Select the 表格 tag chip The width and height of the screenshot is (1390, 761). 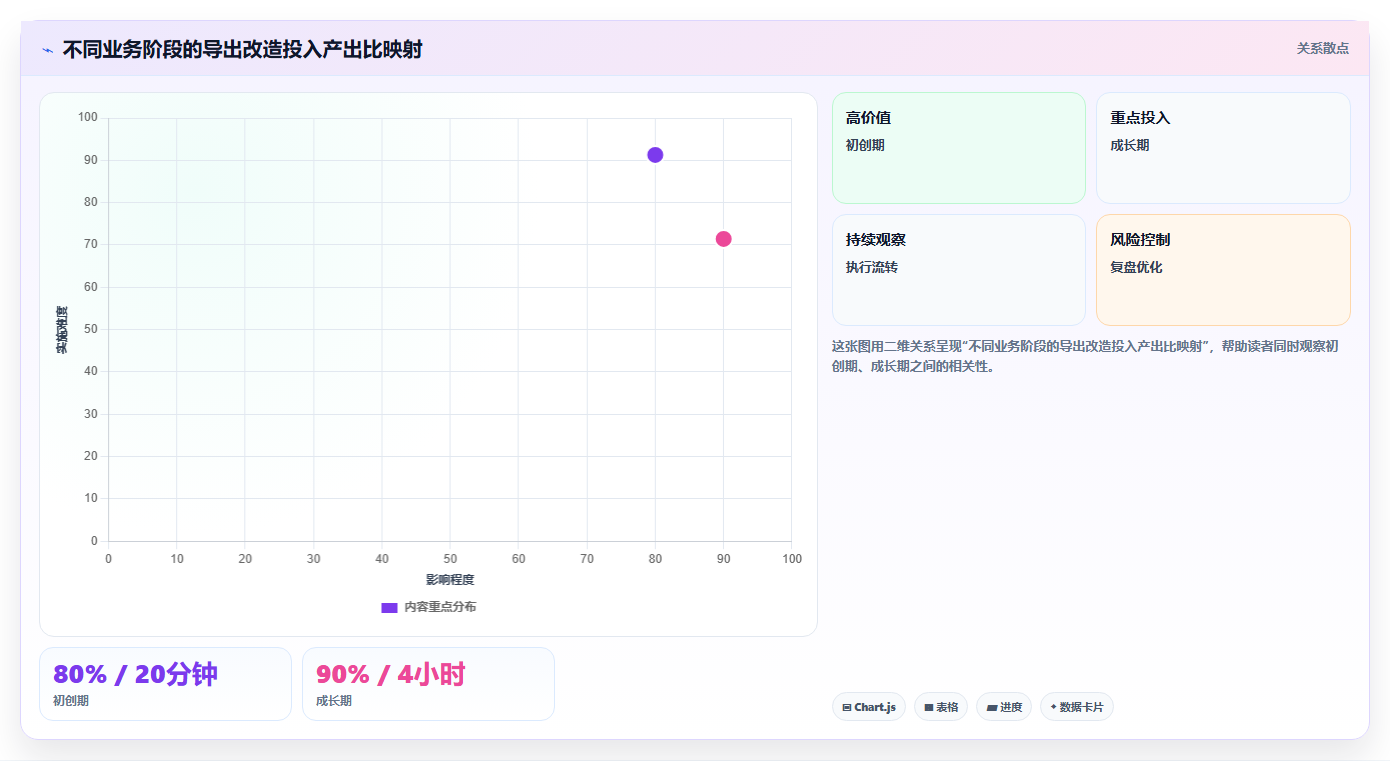[941, 707]
